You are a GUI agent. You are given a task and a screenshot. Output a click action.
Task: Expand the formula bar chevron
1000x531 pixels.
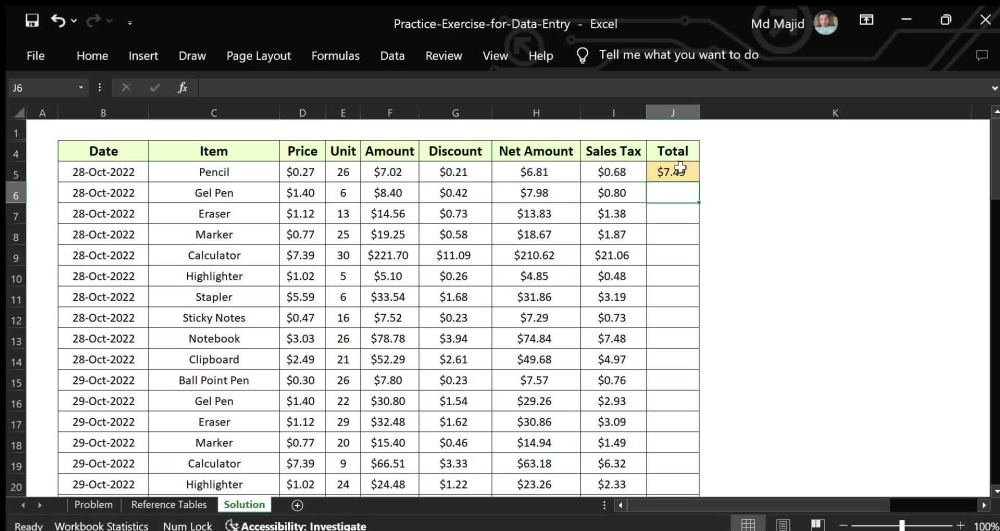(995, 88)
